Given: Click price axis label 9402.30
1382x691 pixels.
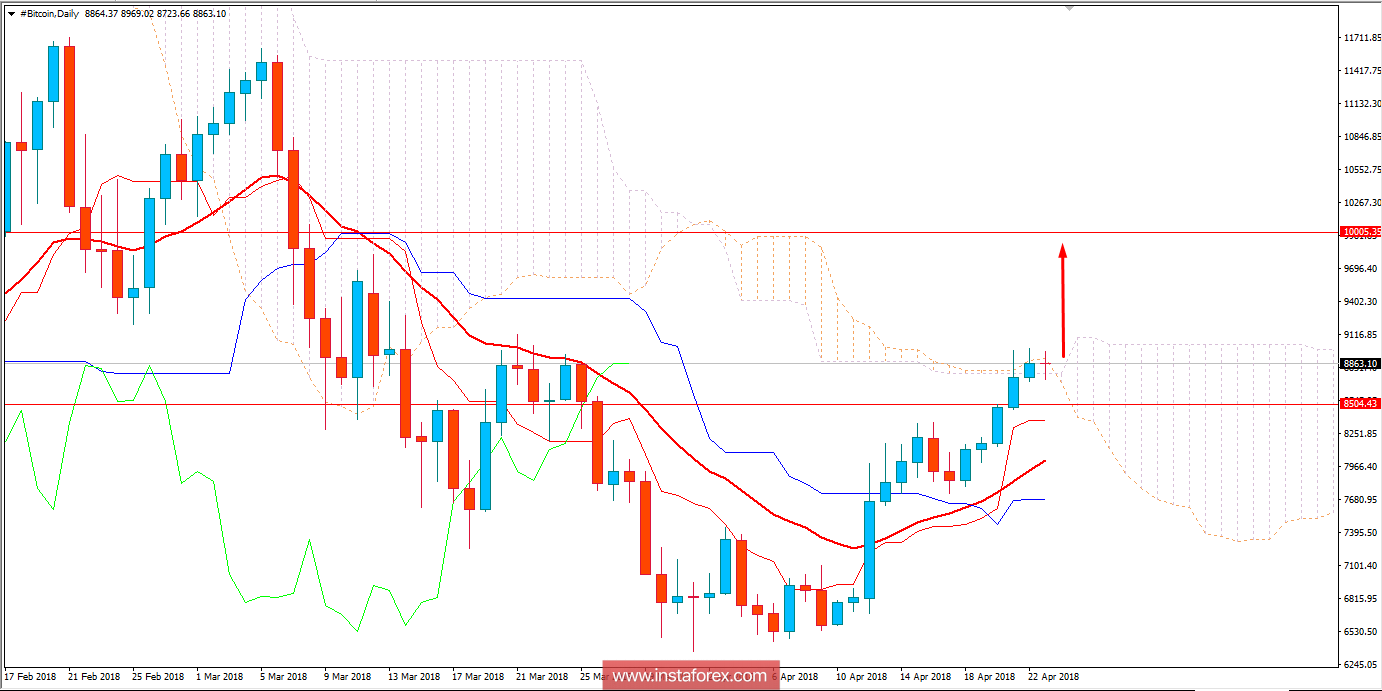Looking at the screenshot, I should click(1363, 302).
